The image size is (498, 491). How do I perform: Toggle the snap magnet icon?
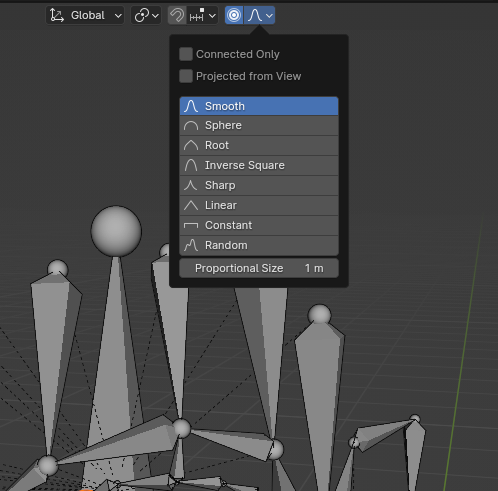click(x=177, y=15)
